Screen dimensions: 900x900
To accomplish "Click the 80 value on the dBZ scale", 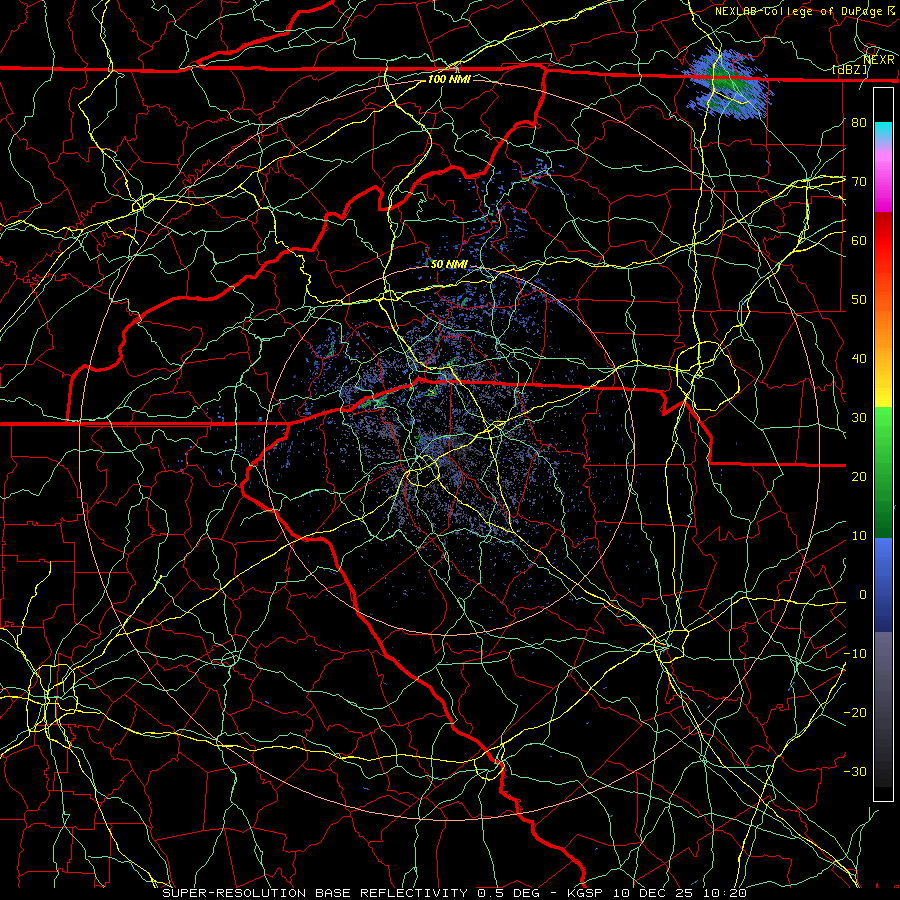I will click(x=859, y=122).
